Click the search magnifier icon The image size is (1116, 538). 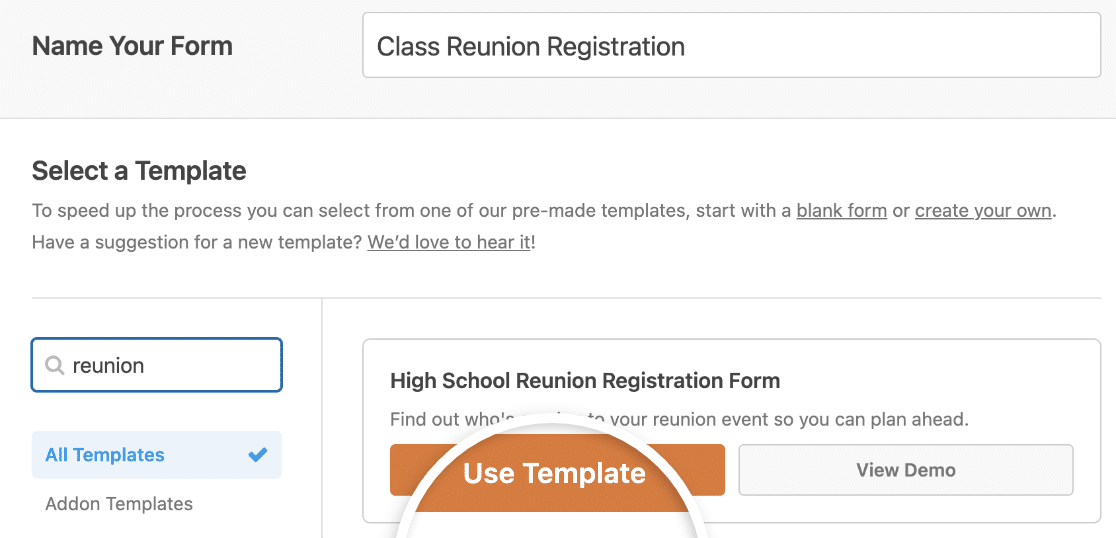click(55, 366)
